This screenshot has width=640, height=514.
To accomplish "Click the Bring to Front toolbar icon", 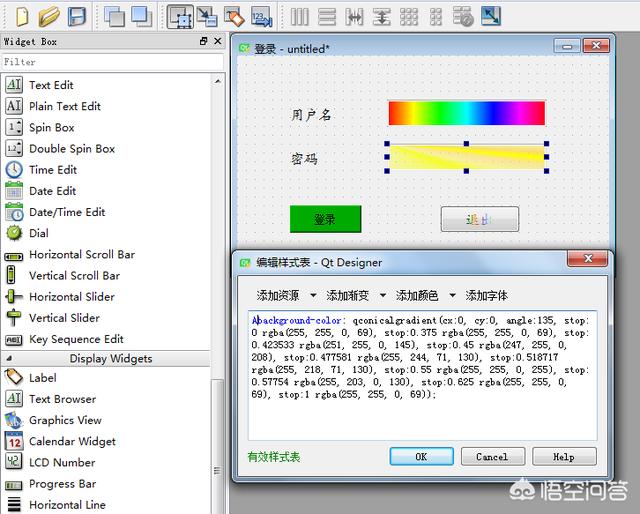I will click(x=141, y=17).
